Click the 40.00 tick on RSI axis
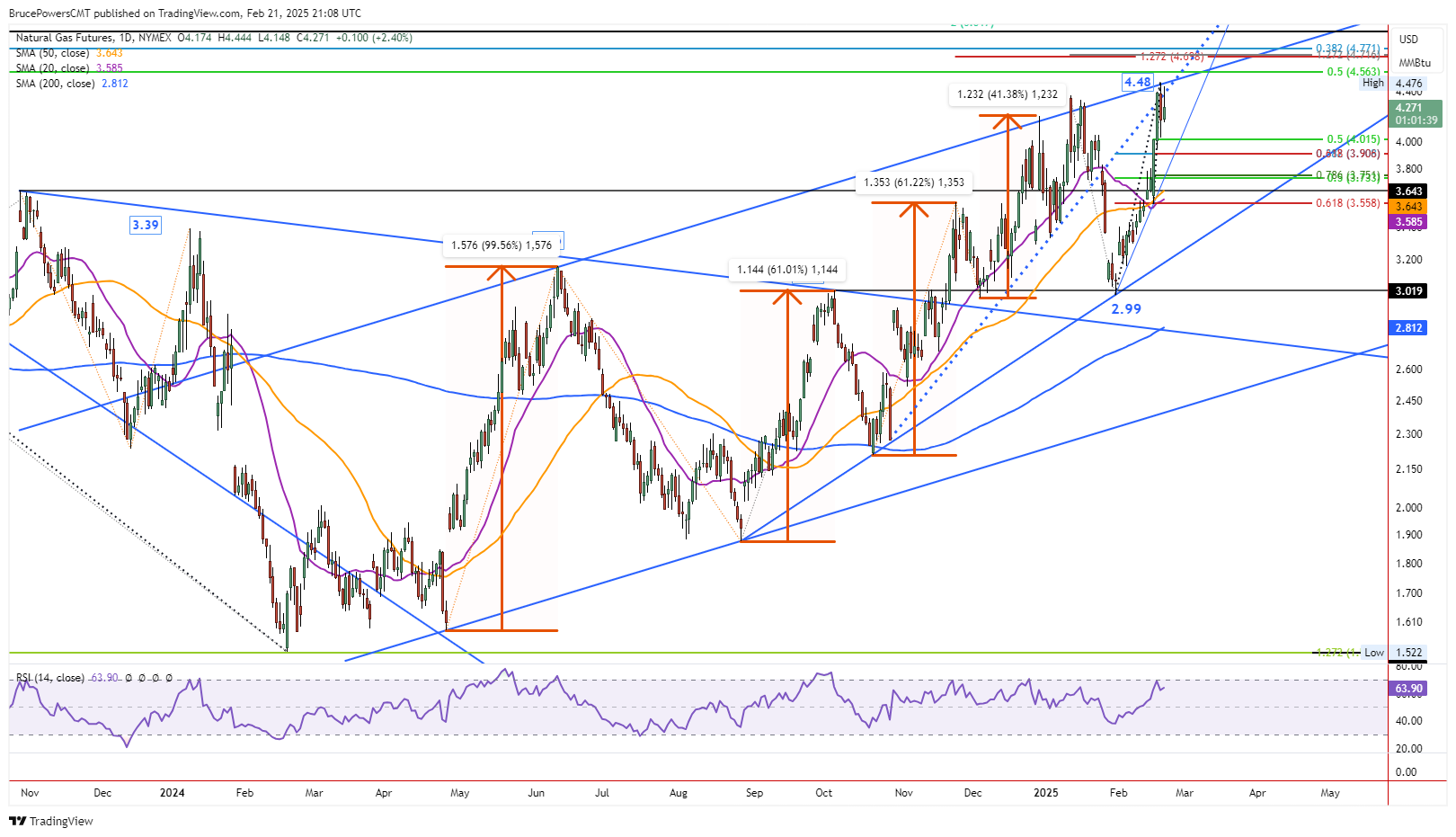Image resolution: width=1456 pixels, height=837 pixels. [1408, 721]
